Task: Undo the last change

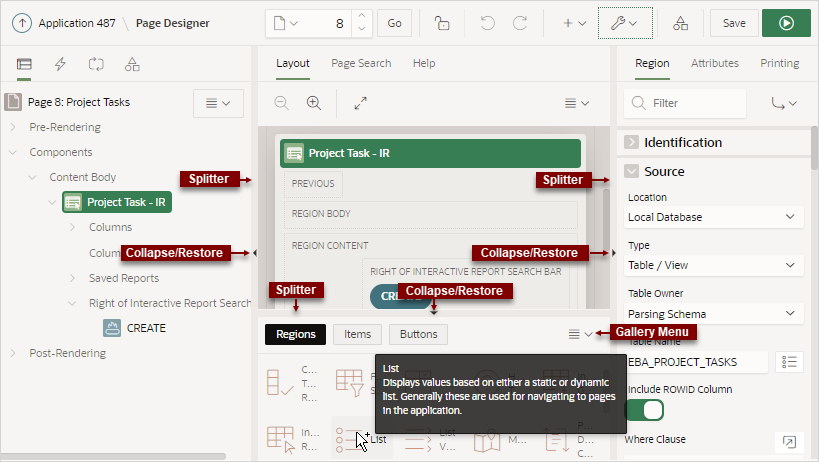Action: coord(487,23)
